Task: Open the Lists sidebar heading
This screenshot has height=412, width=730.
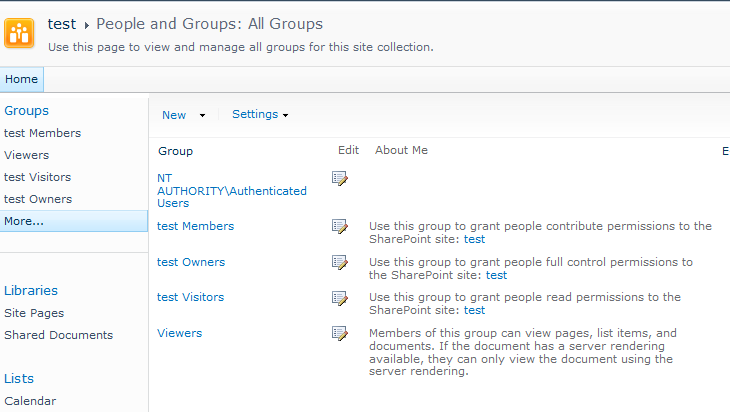Action: [19, 378]
